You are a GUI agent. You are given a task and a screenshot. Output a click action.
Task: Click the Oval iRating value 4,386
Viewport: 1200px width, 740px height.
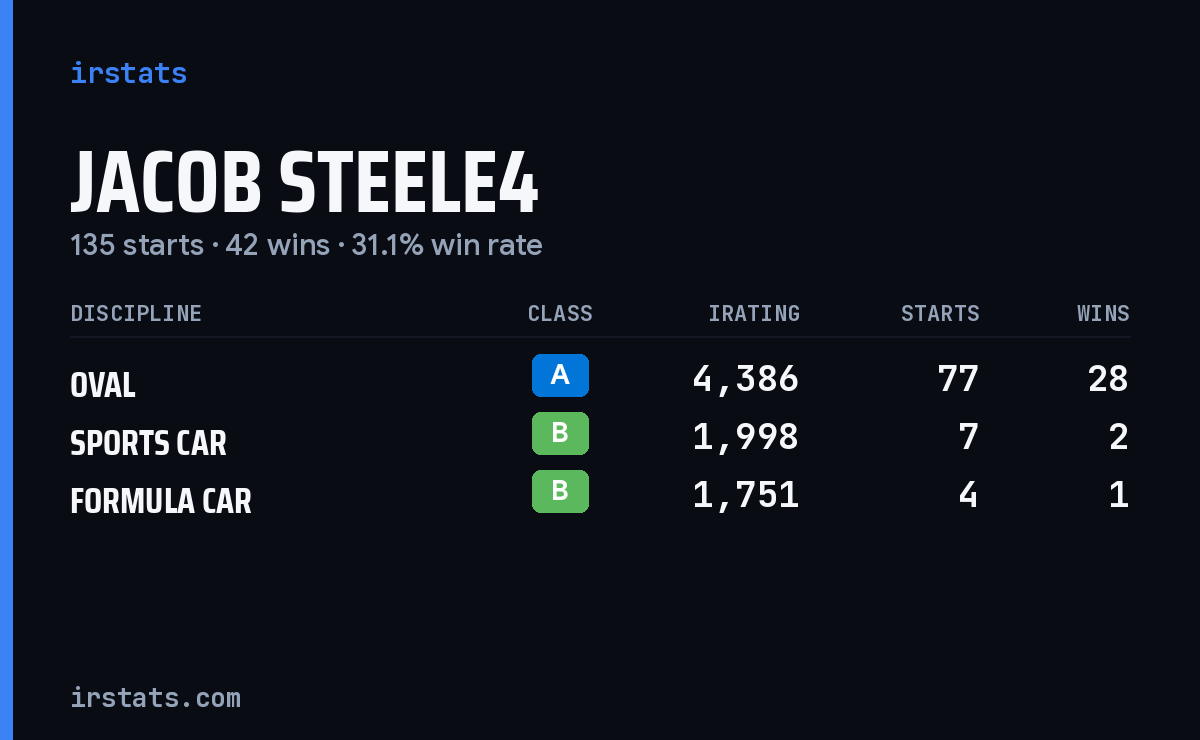(746, 379)
